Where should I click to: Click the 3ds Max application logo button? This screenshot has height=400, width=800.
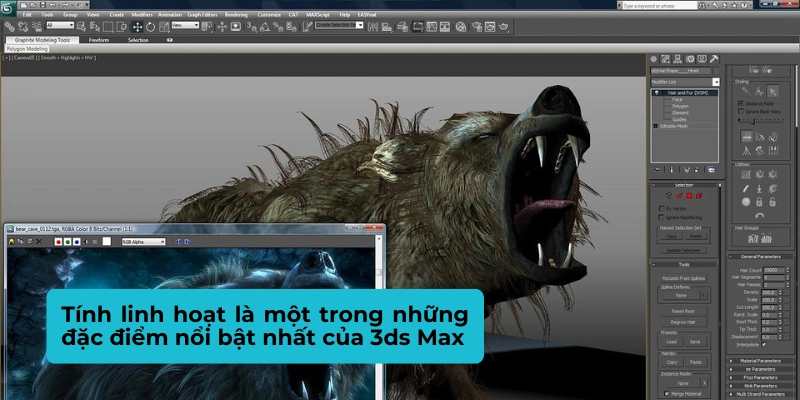(x=9, y=9)
